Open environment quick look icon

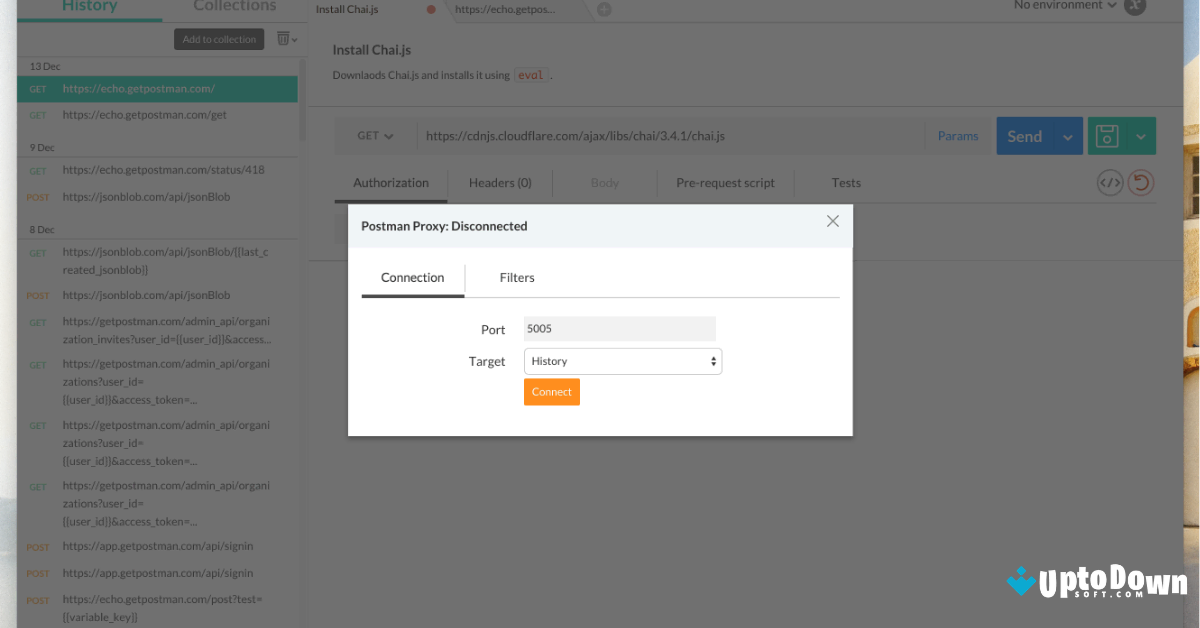[x=1134, y=7]
